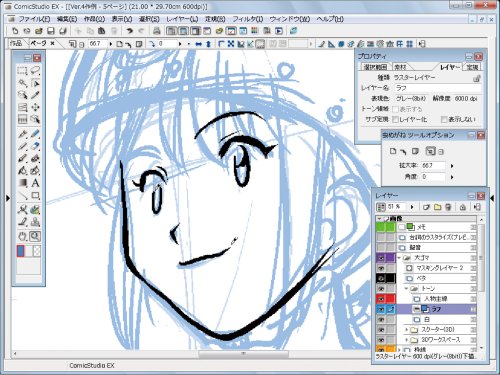Viewport: 500px width, 375px height.
Task: Select the magnifier zoom tool in toolbox
Action: click(x=35, y=236)
